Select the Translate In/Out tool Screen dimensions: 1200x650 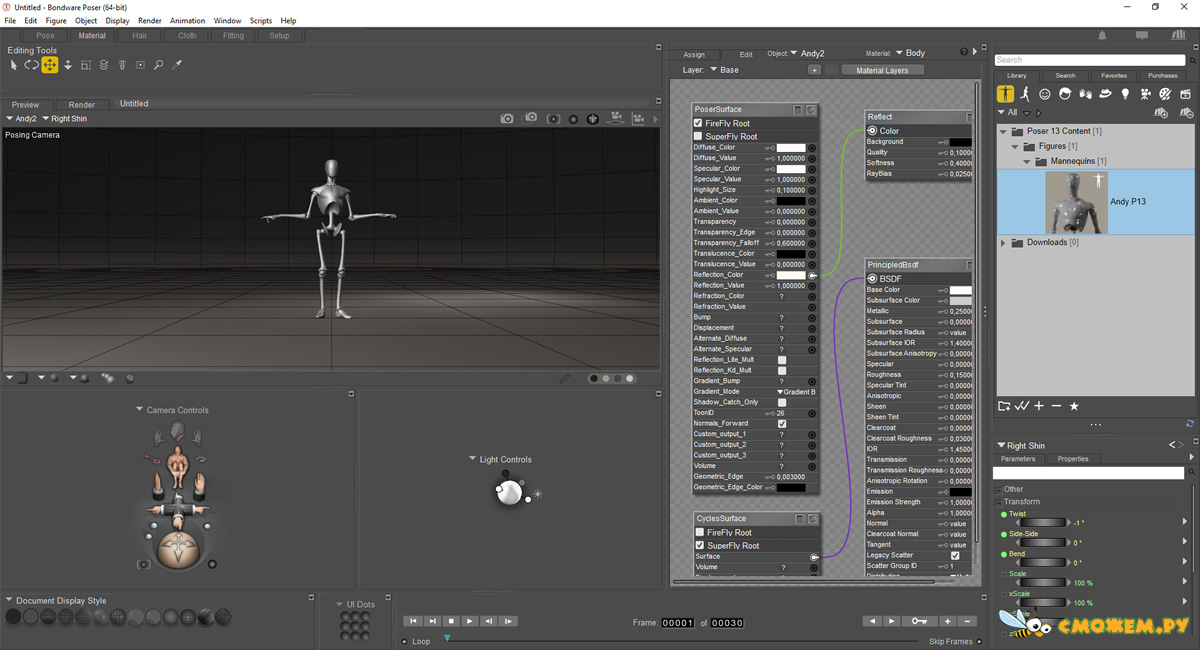pos(68,65)
